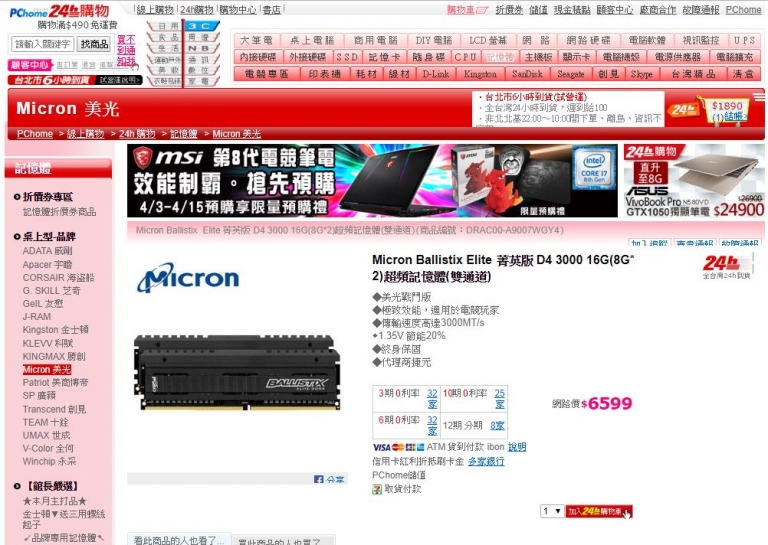This screenshot has height=545, width=768.
Task: Open Kingston 金士頓 brand in sidebar
Action: pyautogui.click(x=55, y=330)
